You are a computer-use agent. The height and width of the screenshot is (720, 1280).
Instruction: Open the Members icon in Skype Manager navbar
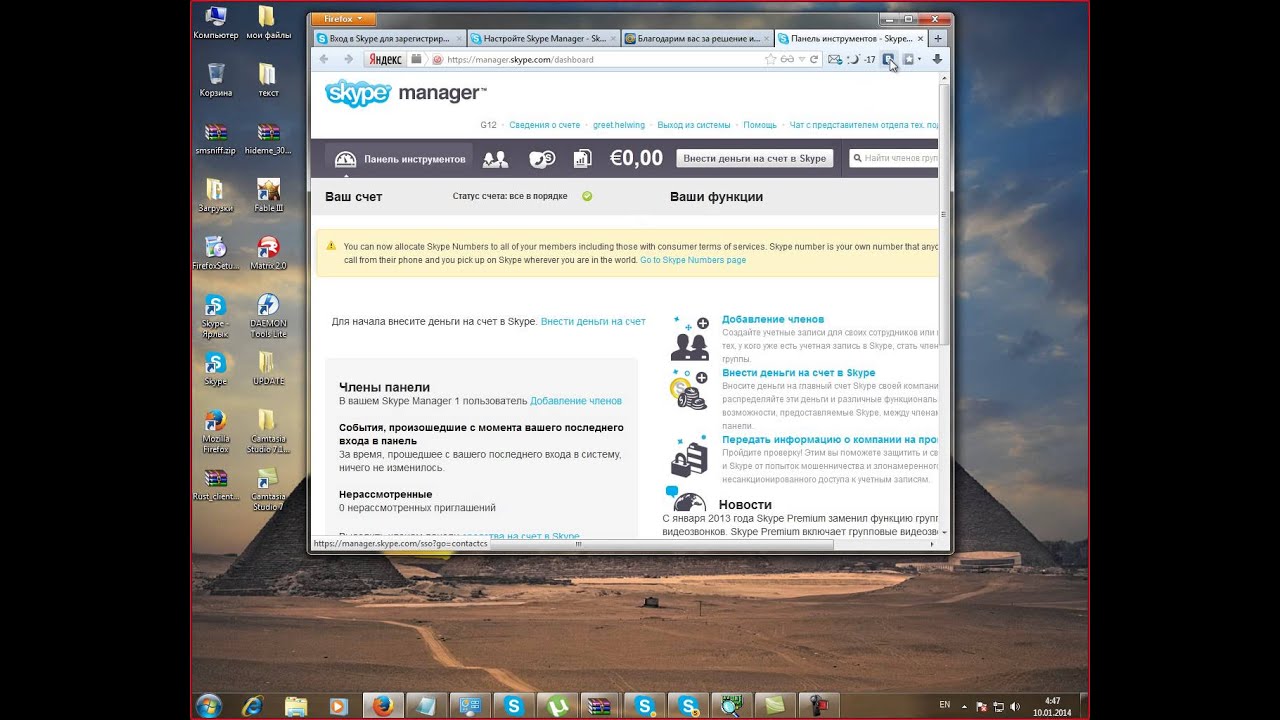tap(495, 159)
